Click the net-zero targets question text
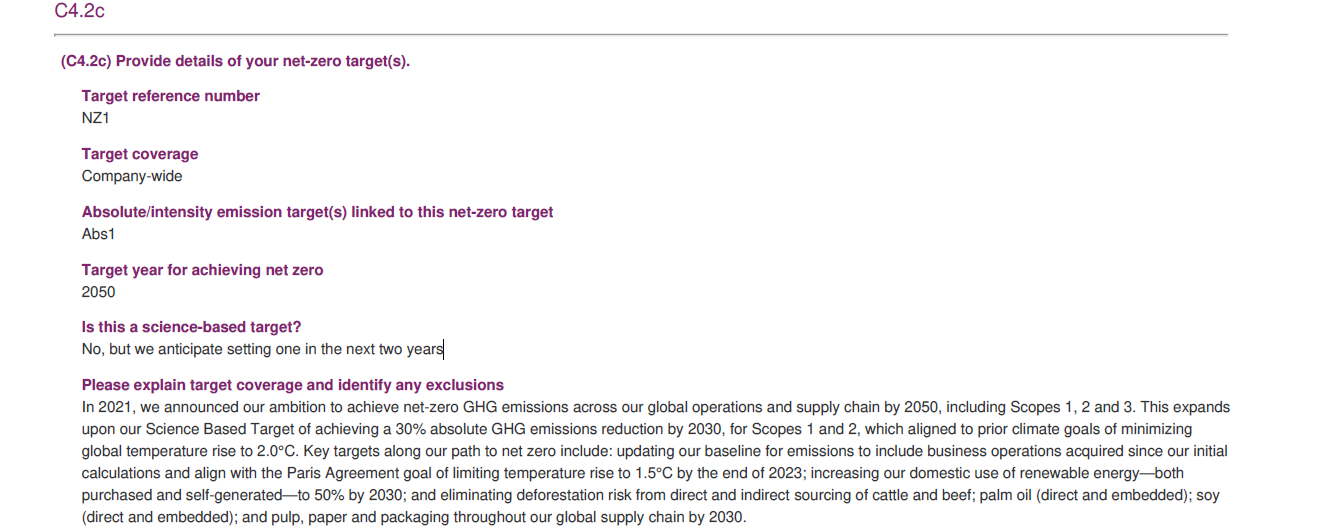The width and height of the screenshot is (1320, 528). click(x=235, y=61)
